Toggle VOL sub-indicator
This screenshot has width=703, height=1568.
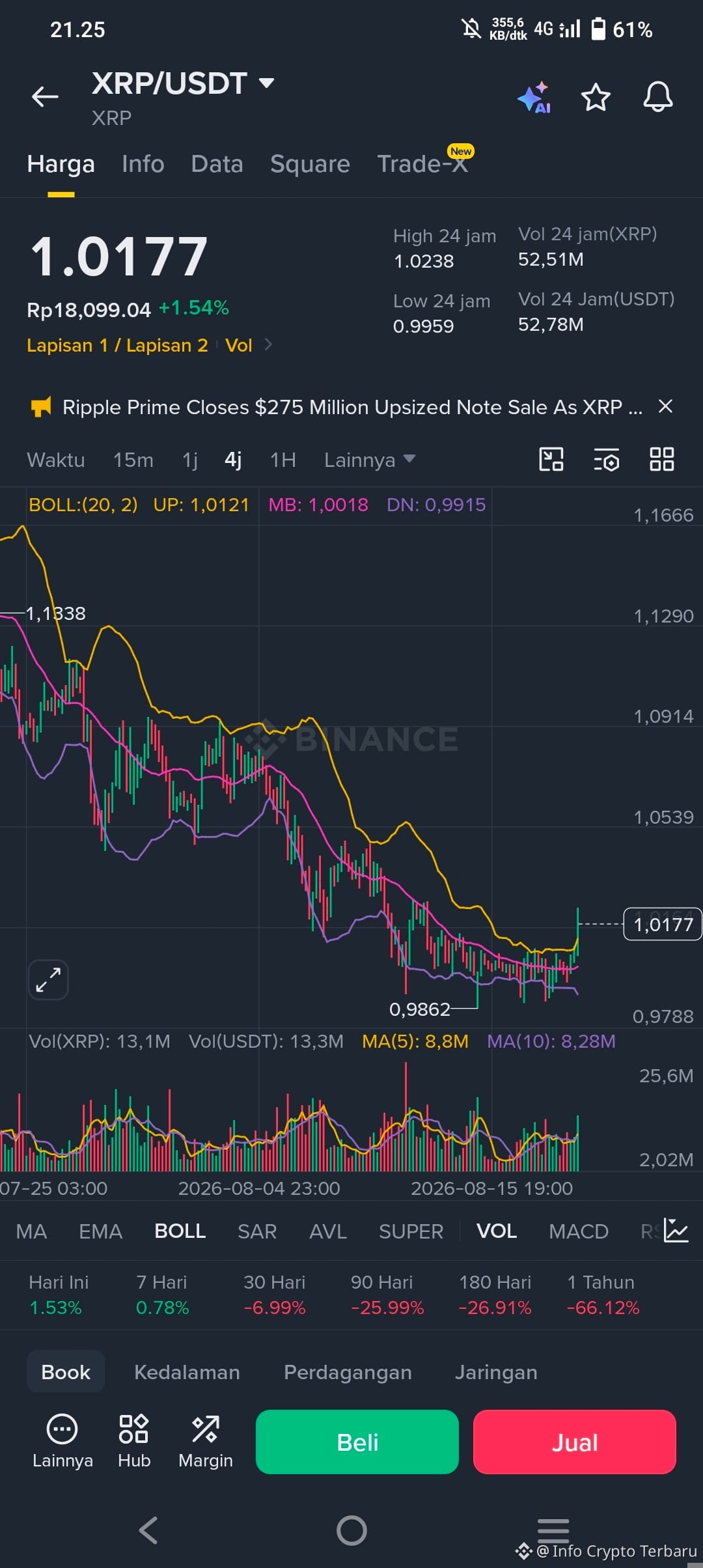pos(497,1231)
